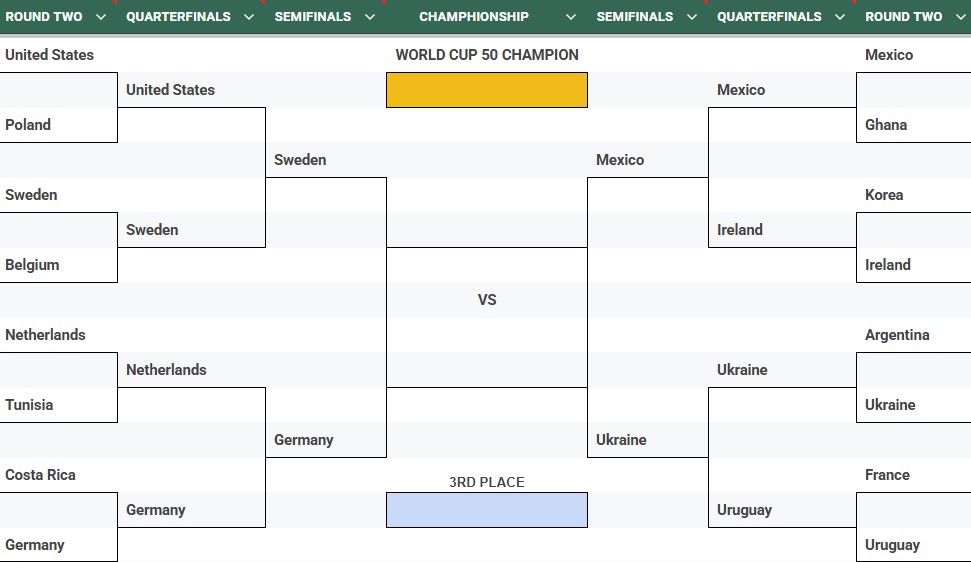Click the WORLD CUP 50 CHAMPION label
The width and height of the screenshot is (971, 562).
point(487,55)
